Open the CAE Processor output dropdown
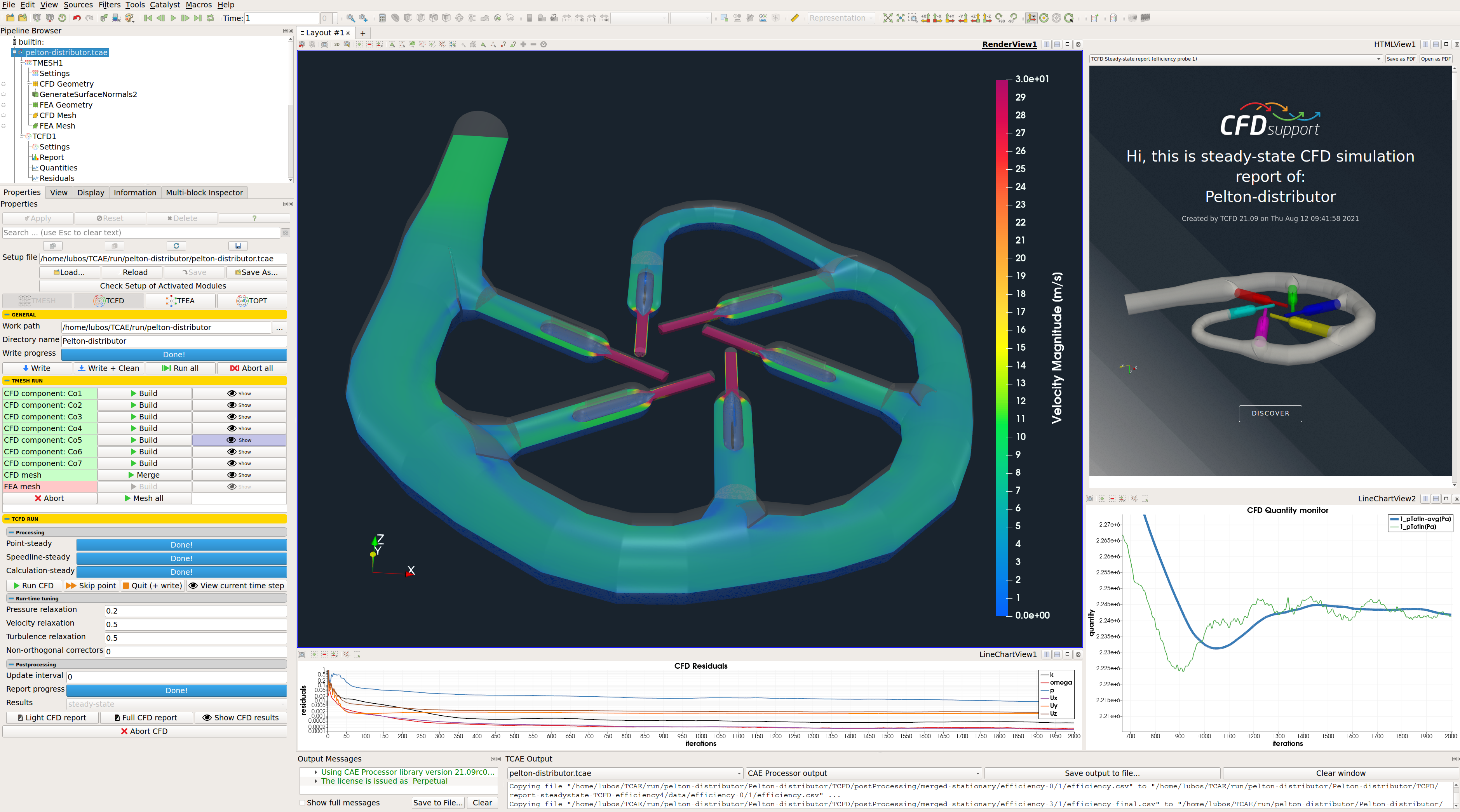This screenshot has width=1460, height=812. pyautogui.click(x=863, y=774)
